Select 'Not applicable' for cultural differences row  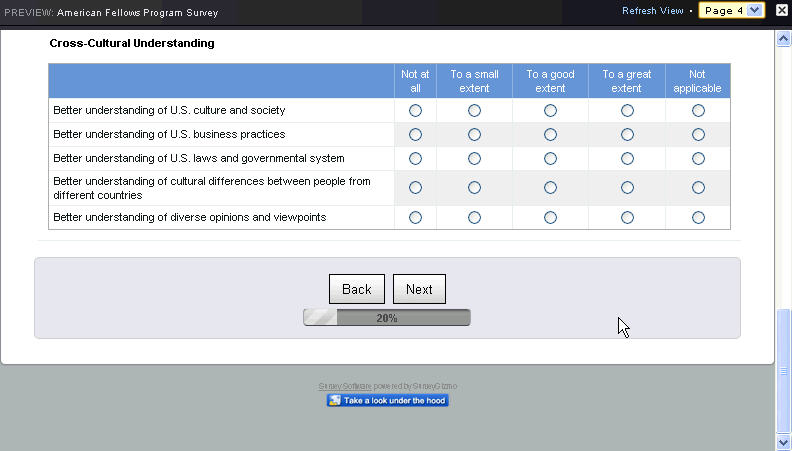tap(699, 188)
